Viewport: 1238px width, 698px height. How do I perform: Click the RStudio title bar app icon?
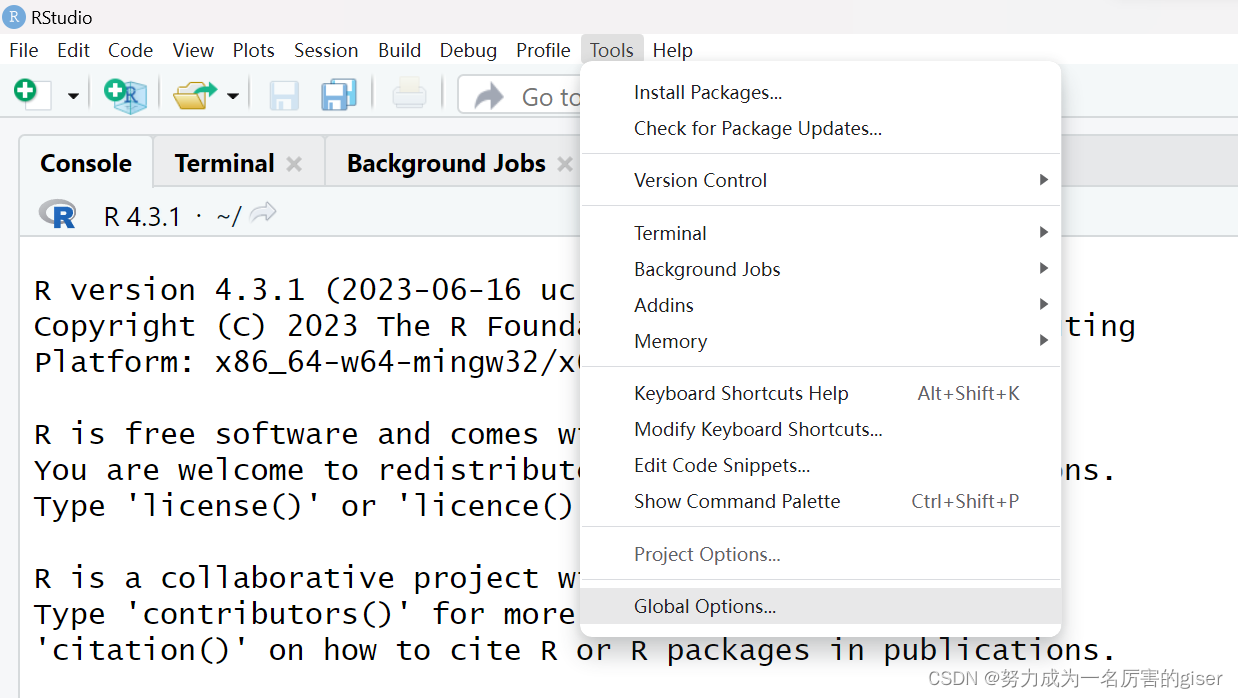tap(14, 16)
